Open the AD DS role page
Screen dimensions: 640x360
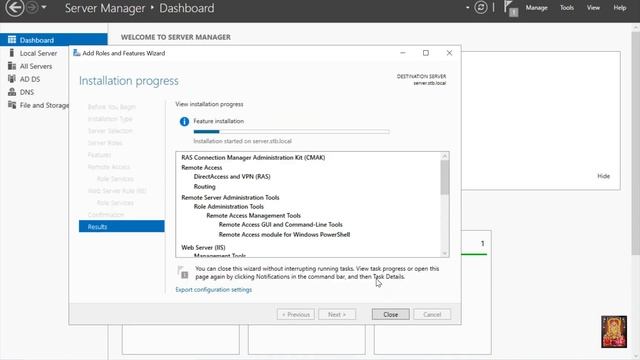tap(30, 79)
